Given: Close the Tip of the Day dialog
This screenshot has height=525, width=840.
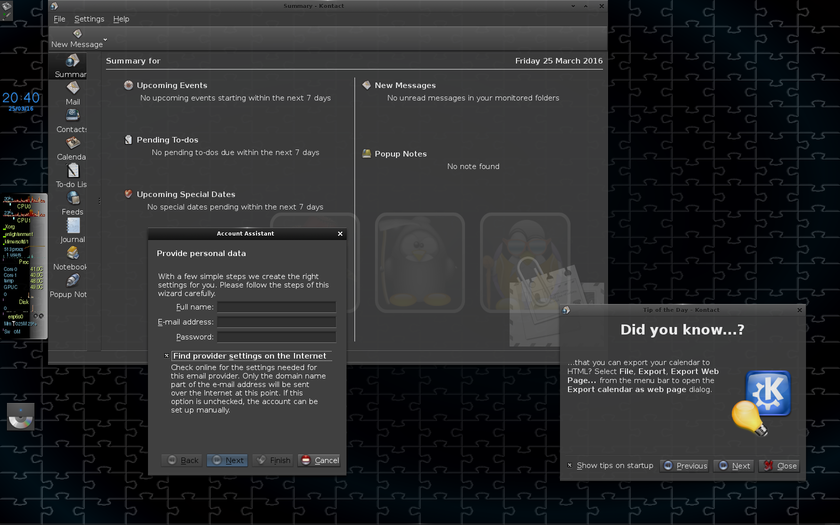Looking at the screenshot, I should click(x=779, y=466).
